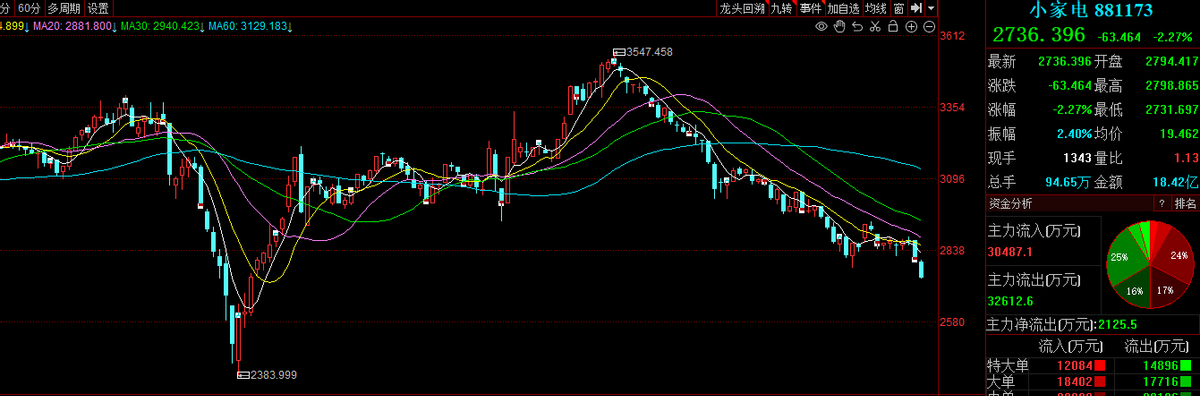This screenshot has width=1200, height=396.
Task: Open the 多周期 multi-period tab
Action: [63, 8]
